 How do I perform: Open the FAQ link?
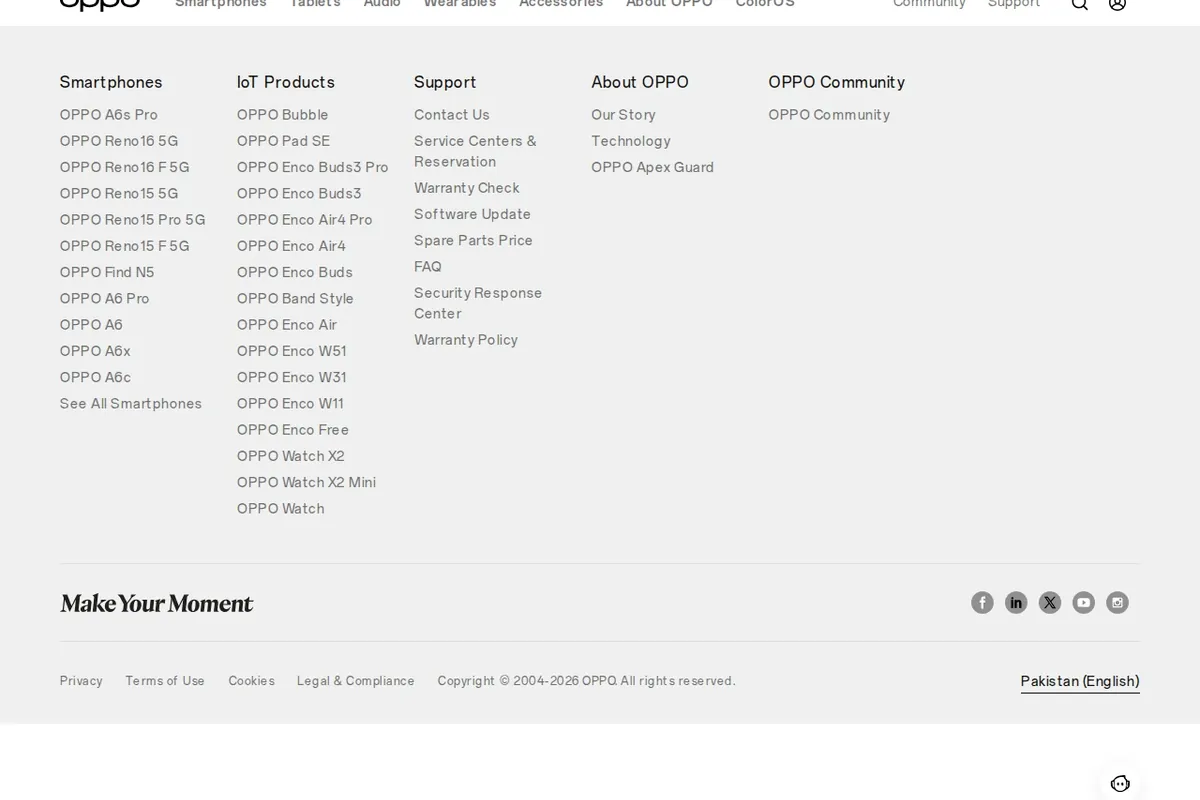428,267
